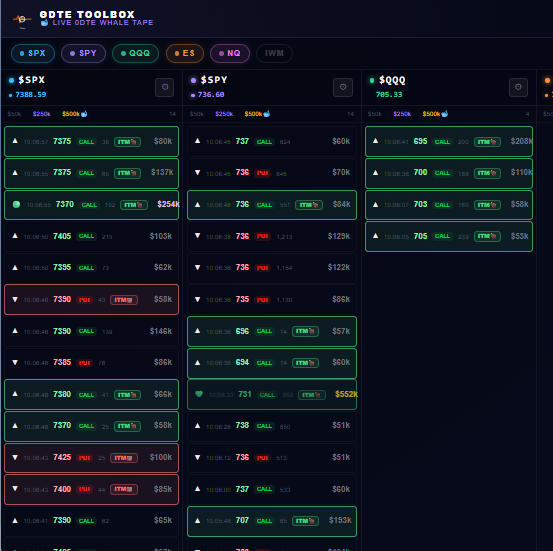This screenshot has width=553, height=551.
Task: Click ITM badge on SPX 7375 CALL $80k row
Action: click(x=127, y=142)
